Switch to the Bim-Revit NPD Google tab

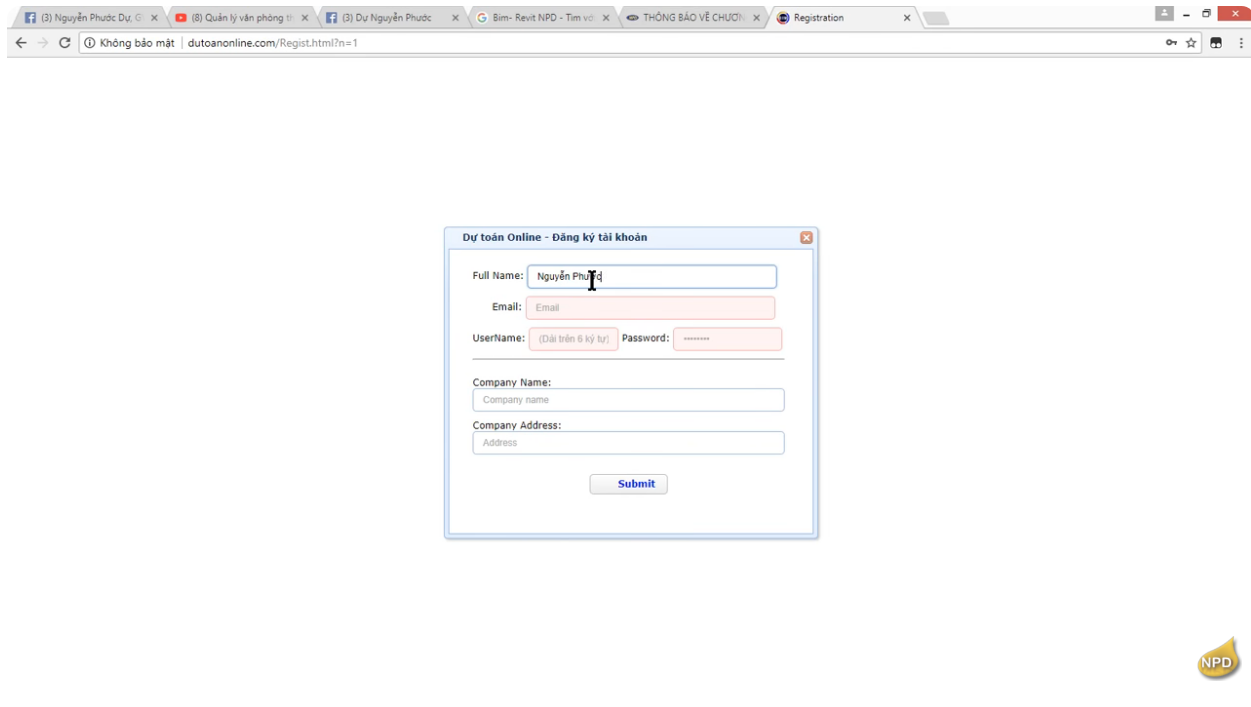pyautogui.click(x=542, y=18)
